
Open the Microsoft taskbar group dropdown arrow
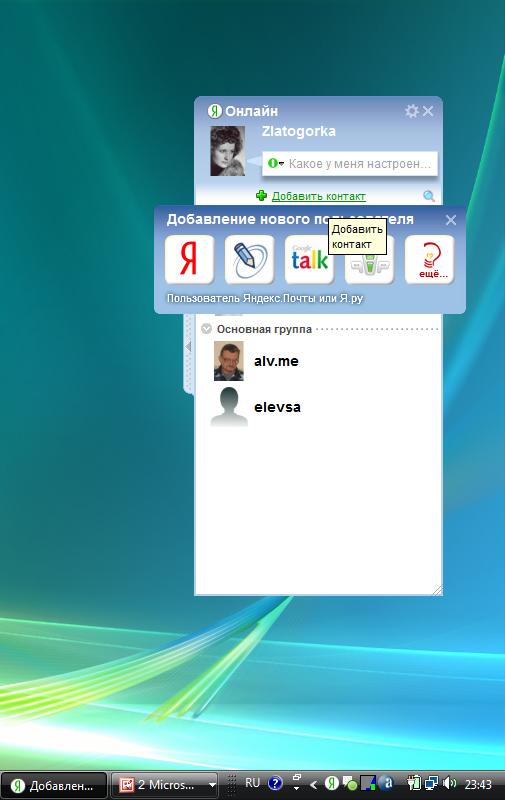212,784
